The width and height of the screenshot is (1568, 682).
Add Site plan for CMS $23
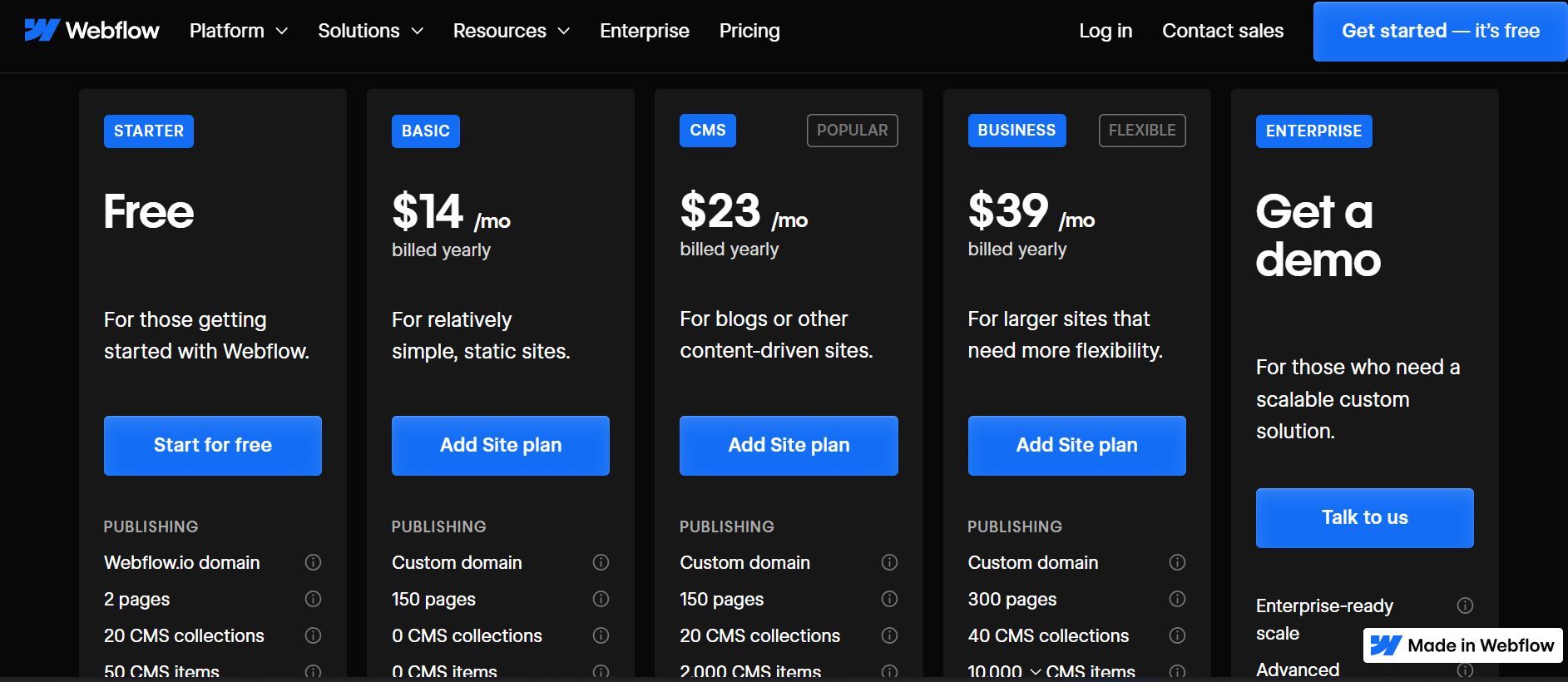point(789,446)
